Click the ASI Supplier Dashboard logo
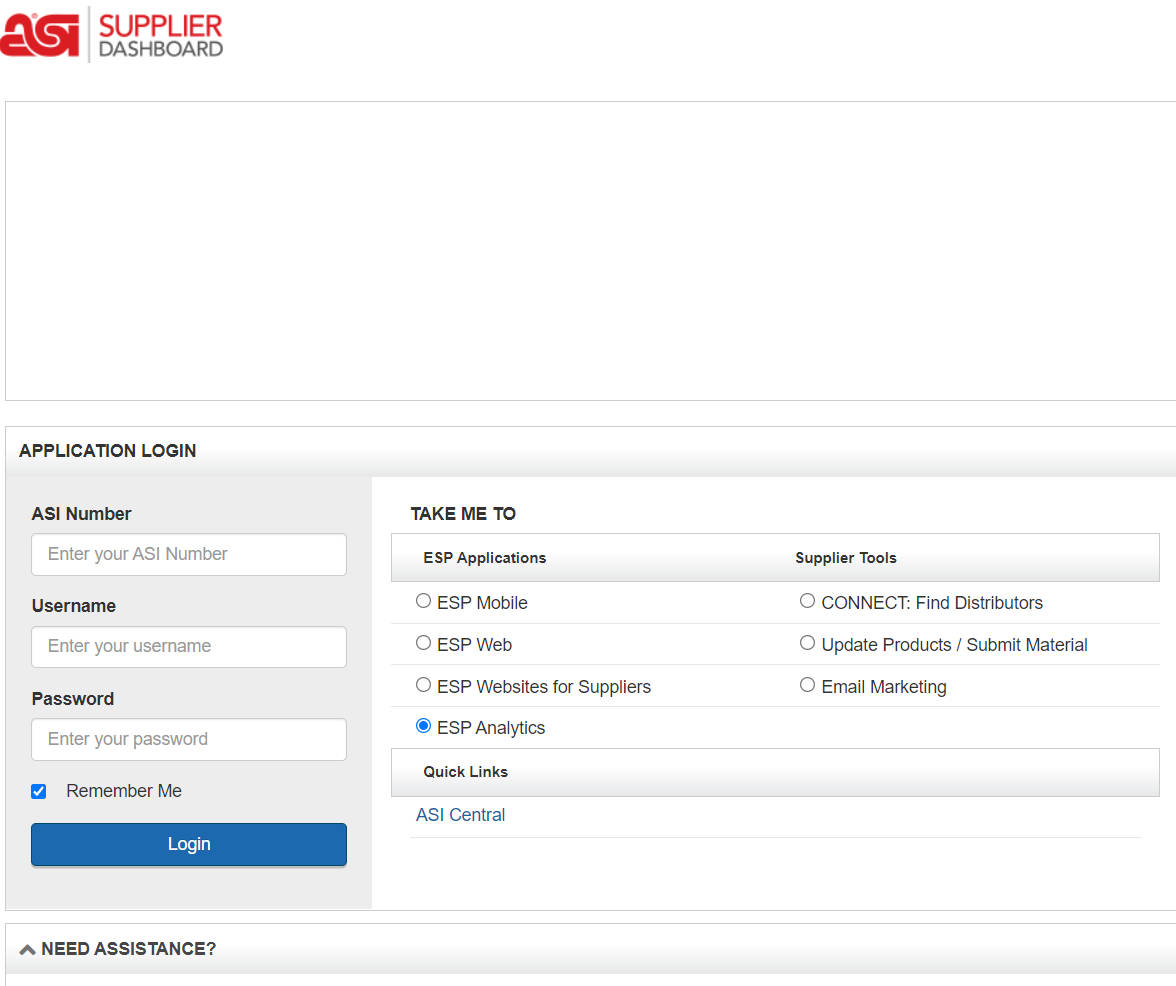1176x986 pixels. click(x=112, y=35)
